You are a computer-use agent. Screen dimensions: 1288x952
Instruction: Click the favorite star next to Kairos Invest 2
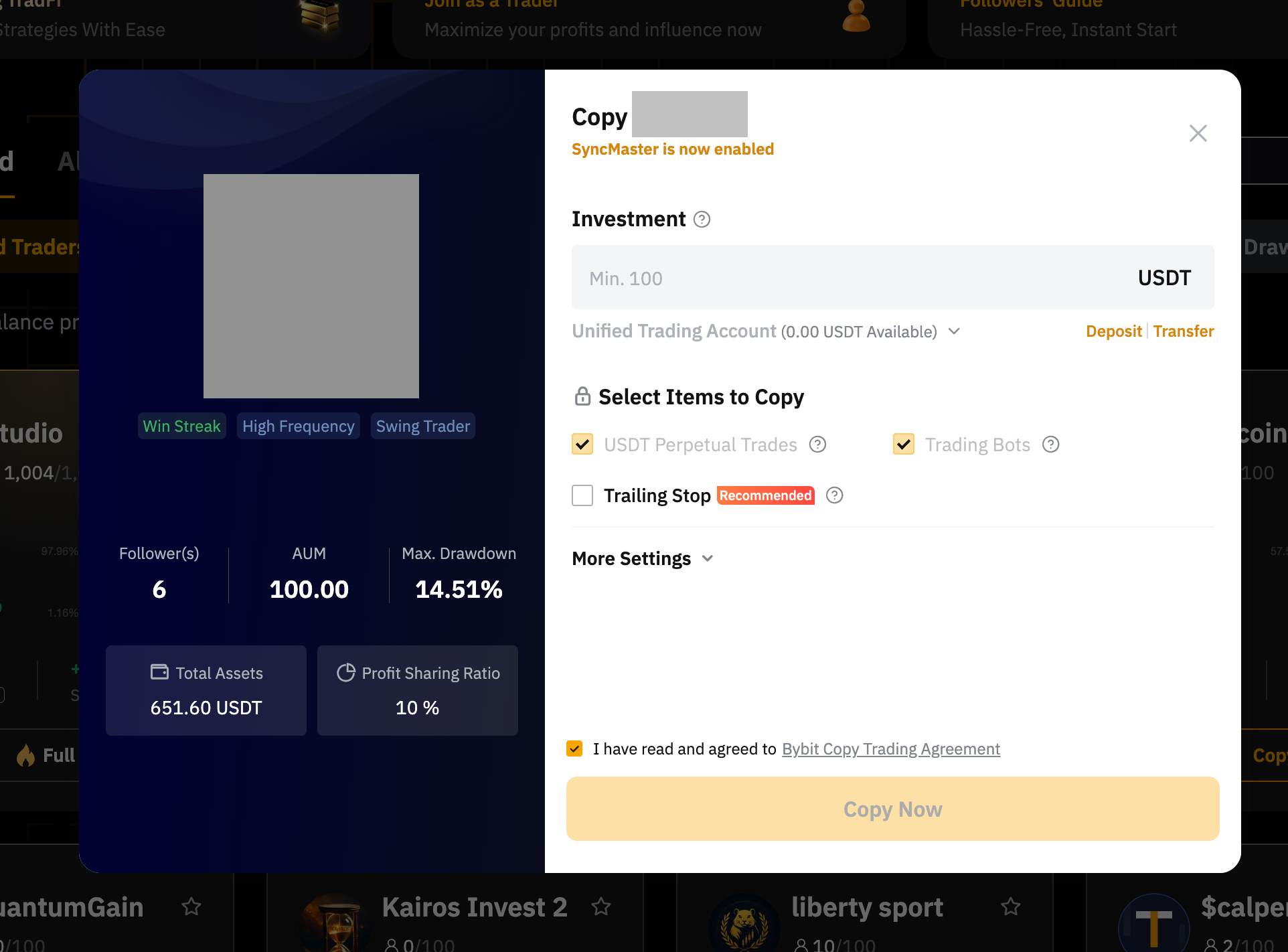(x=601, y=906)
